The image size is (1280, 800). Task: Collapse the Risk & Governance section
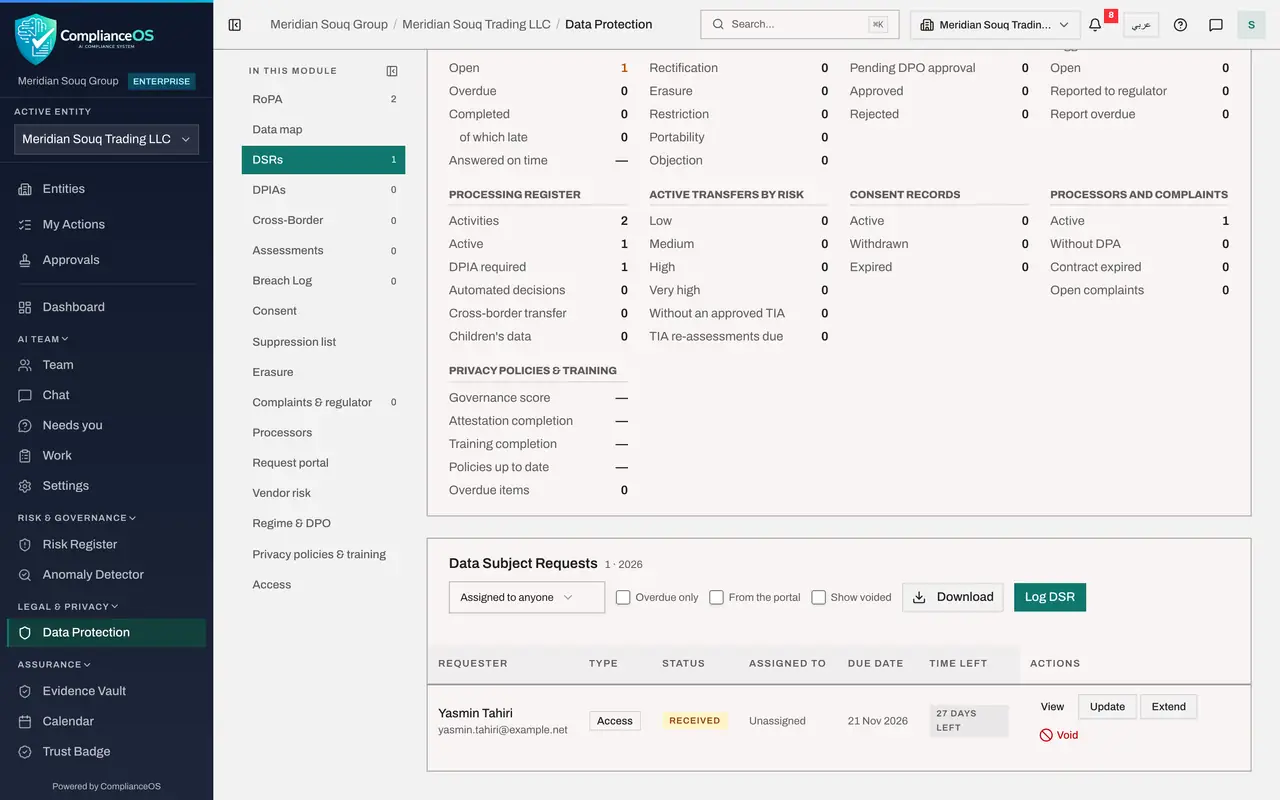[x=77, y=518]
